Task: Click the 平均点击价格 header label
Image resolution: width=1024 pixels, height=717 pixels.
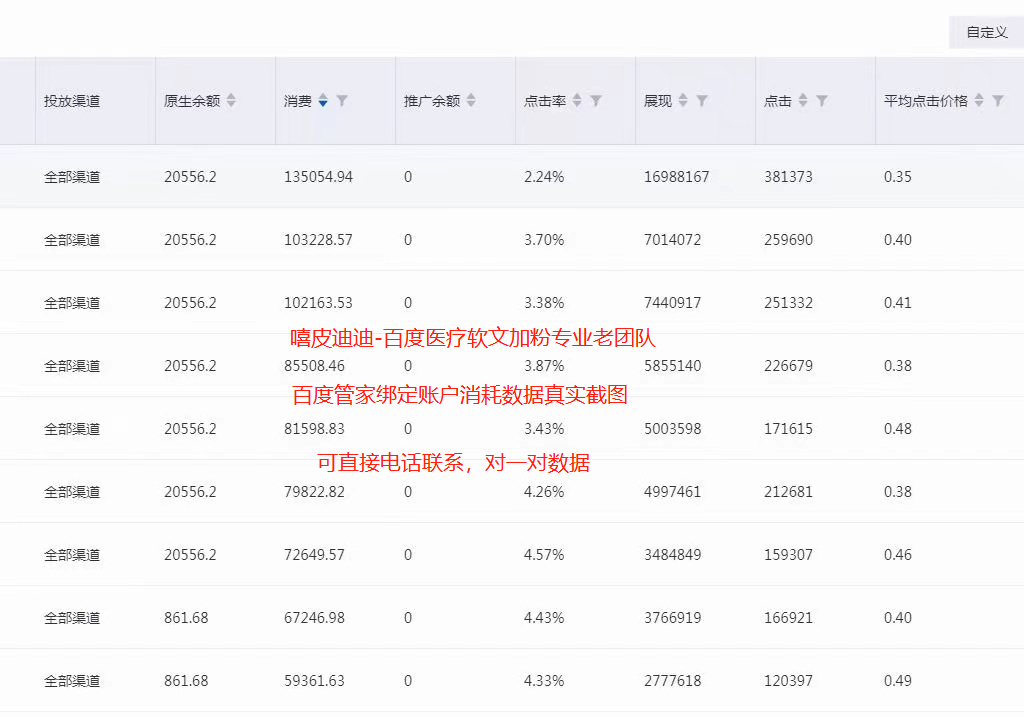Action: 925,101
